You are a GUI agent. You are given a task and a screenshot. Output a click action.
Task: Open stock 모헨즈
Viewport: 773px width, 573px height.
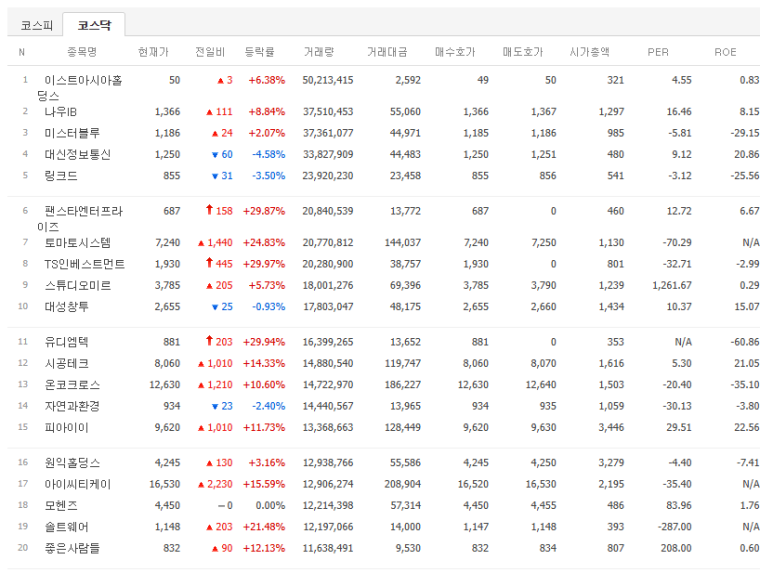(61, 505)
